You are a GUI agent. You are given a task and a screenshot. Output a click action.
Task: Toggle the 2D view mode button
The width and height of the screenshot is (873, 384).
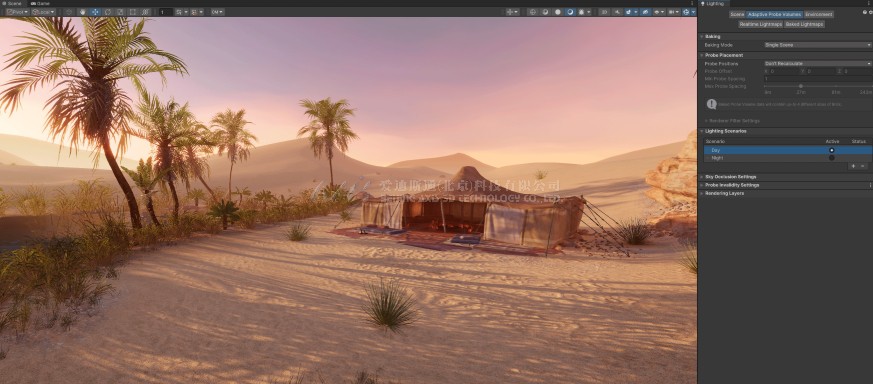pos(604,12)
